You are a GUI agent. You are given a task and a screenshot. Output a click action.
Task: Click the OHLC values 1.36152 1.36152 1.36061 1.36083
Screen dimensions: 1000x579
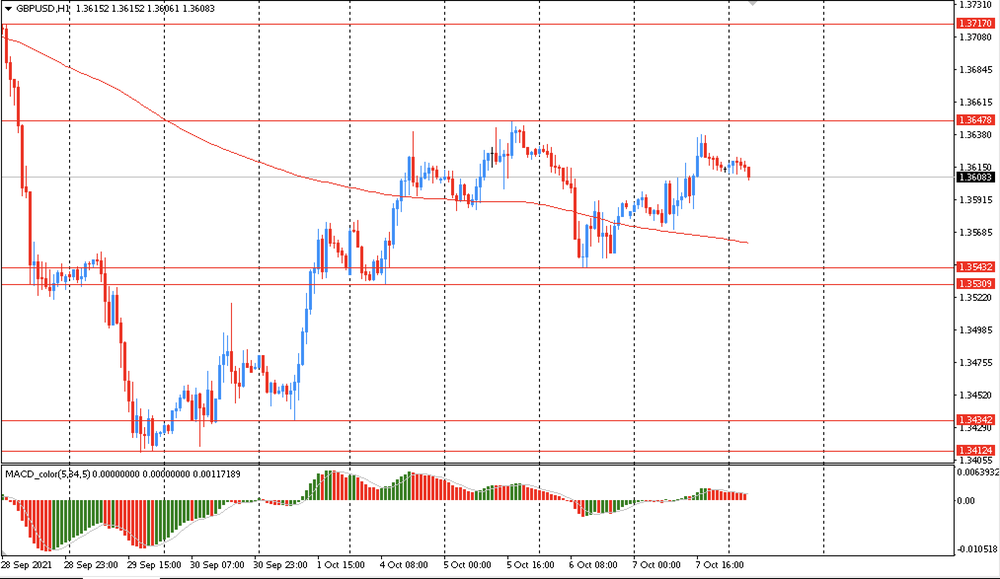coord(145,9)
